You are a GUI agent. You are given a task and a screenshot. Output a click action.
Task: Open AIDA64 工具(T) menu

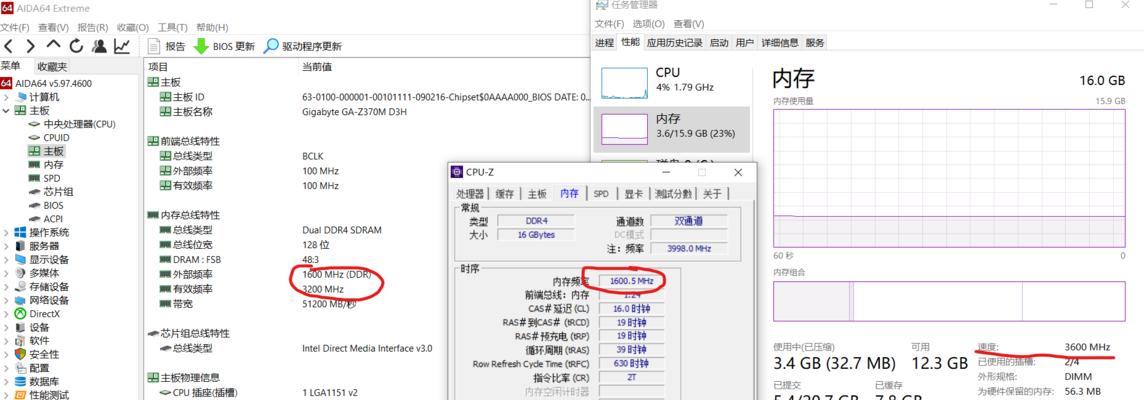click(x=172, y=27)
